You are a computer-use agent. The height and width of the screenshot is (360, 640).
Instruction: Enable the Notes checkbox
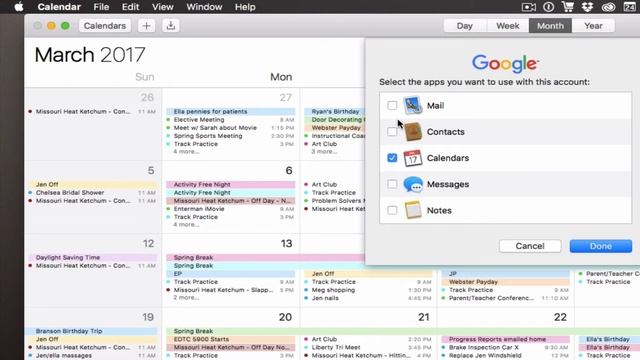tap(392, 210)
